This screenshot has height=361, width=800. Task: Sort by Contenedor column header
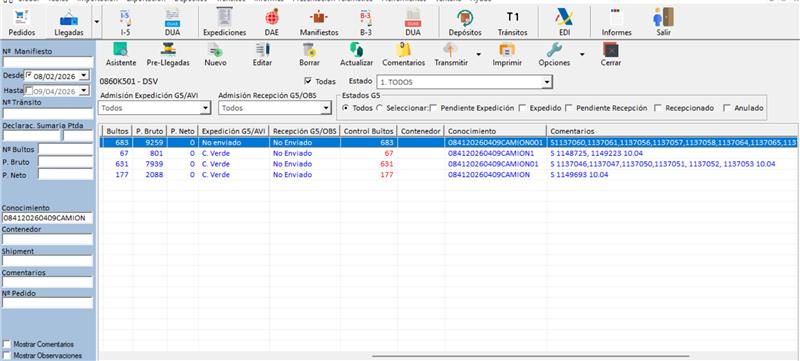(420, 131)
